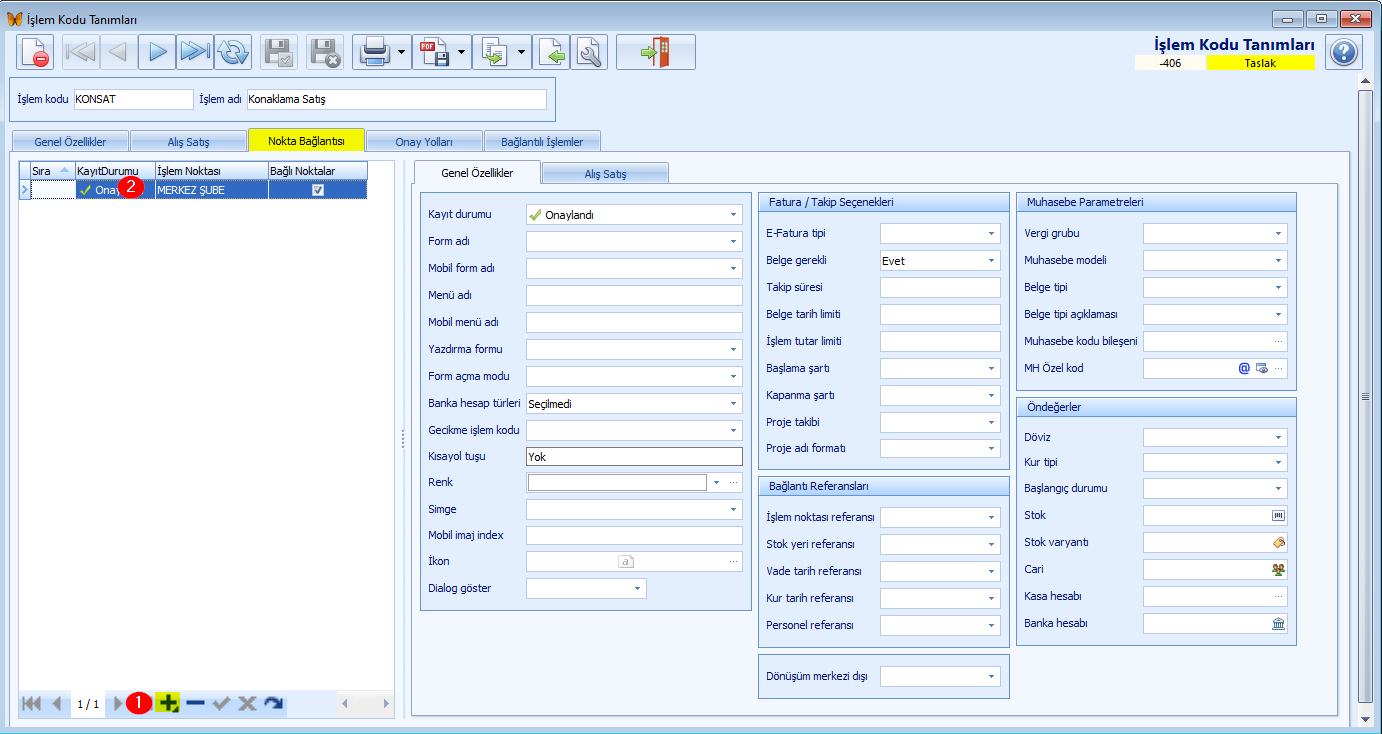Click the KayıtDurumu column header
This screenshot has width=1382, height=734.
[x=115, y=171]
